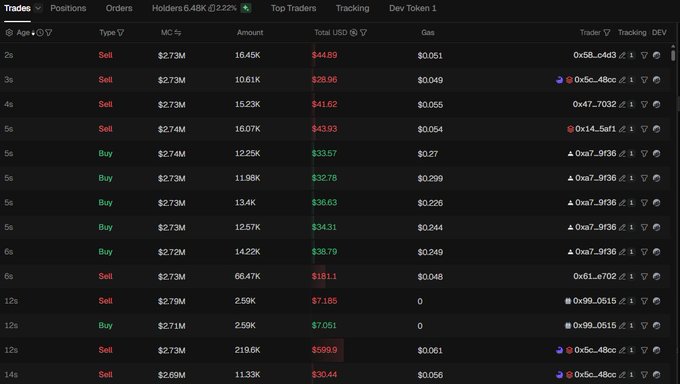Select the Trades tab
Screen dimensions: 680x384
(x=17, y=8)
